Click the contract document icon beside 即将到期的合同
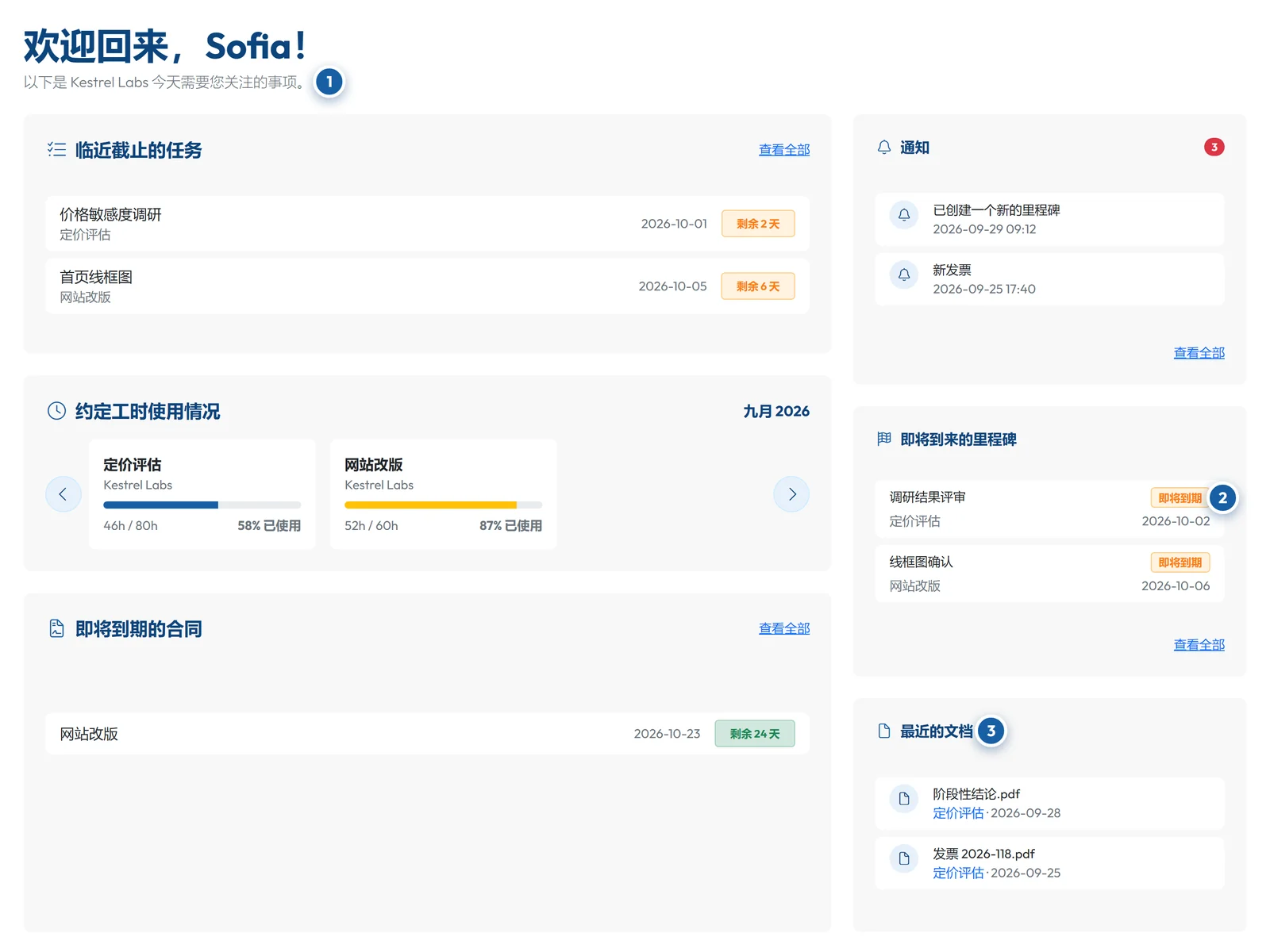Image resolution: width=1270 pixels, height=952 pixels. [x=56, y=628]
